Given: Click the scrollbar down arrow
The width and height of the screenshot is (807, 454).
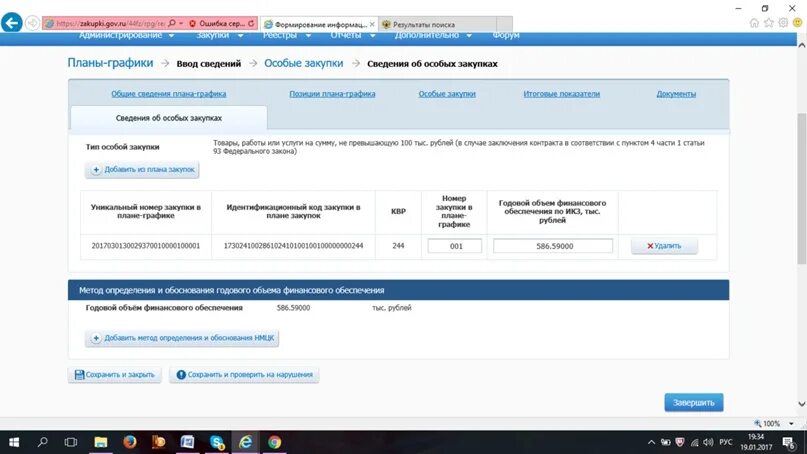Looking at the screenshot, I should tap(801, 404).
